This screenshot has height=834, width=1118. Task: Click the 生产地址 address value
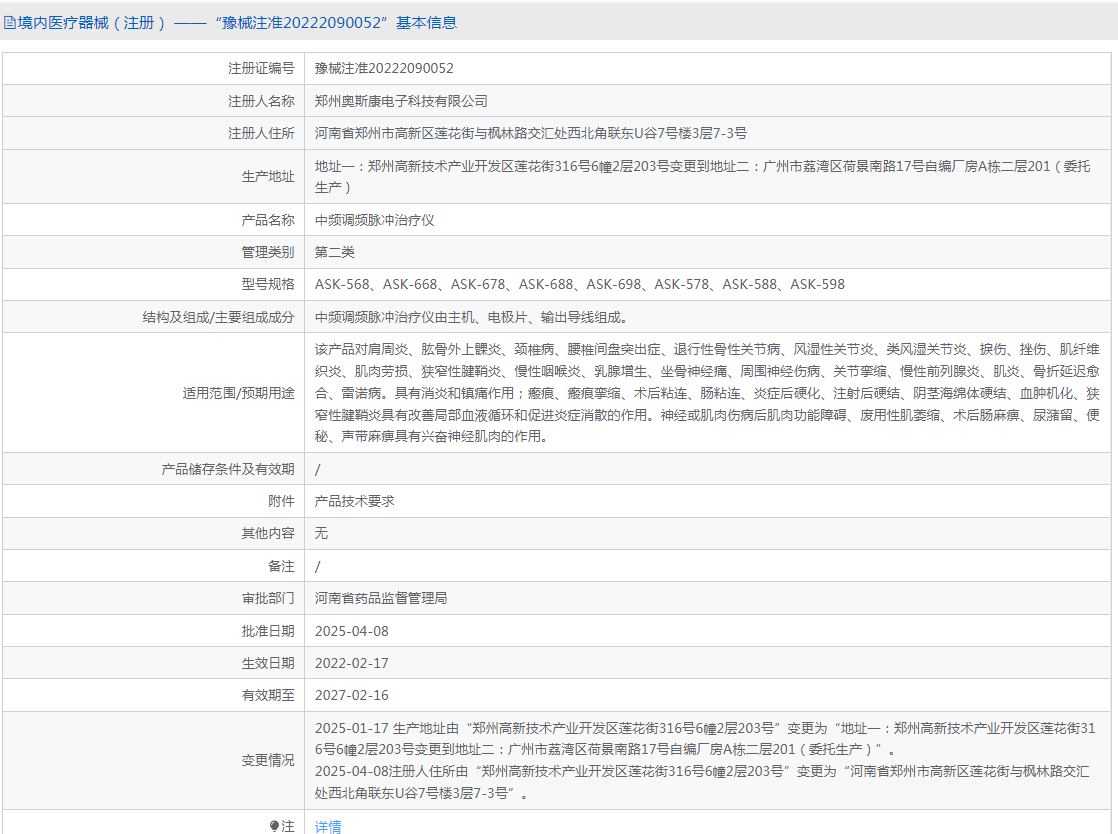(702, 177)
